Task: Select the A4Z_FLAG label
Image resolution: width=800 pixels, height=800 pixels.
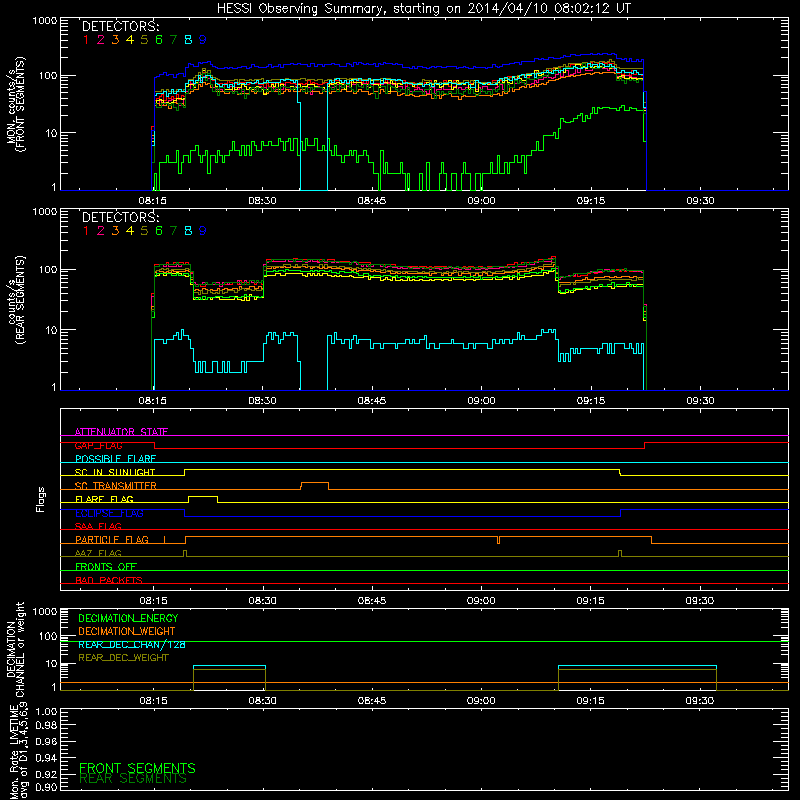Action: (x=98, y=553)
